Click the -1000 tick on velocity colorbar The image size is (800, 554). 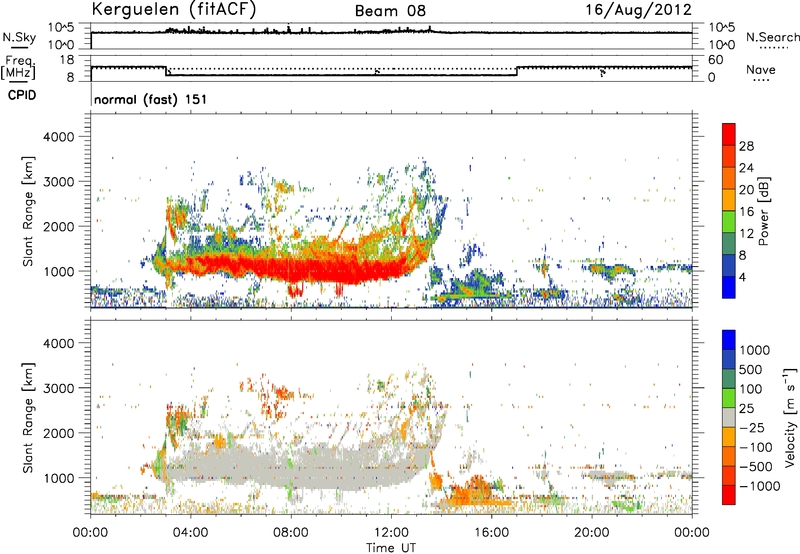(759, 486)
